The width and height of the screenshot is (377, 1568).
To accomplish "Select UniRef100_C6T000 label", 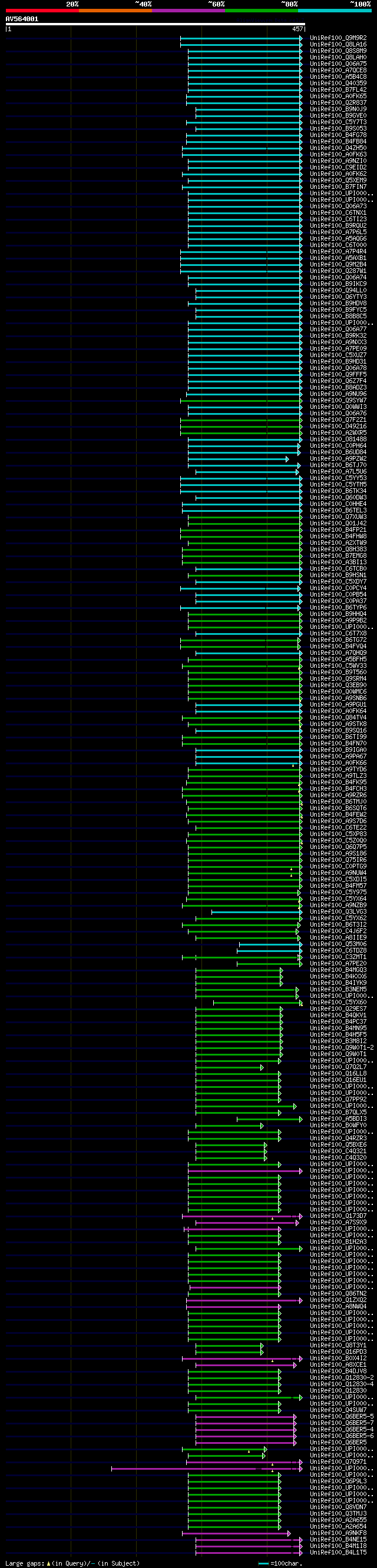I will (338, 245).
